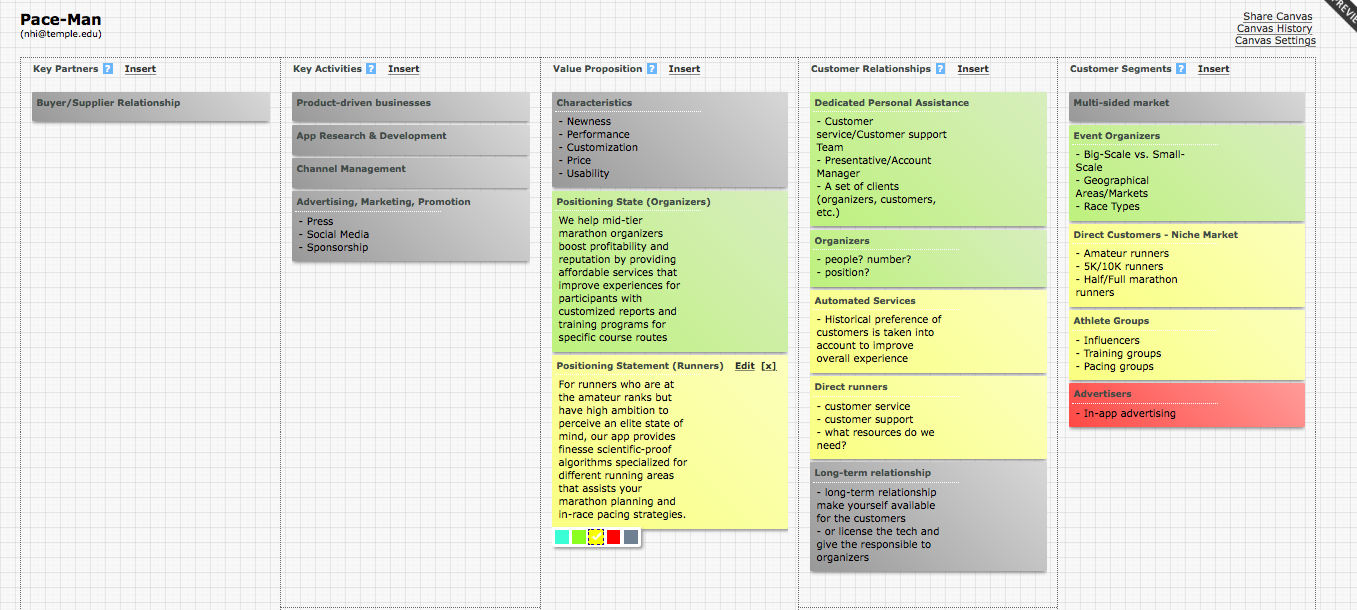Insert a new Key Activities note
This screenshot has width=1357, height=610.
click(404, 69)
